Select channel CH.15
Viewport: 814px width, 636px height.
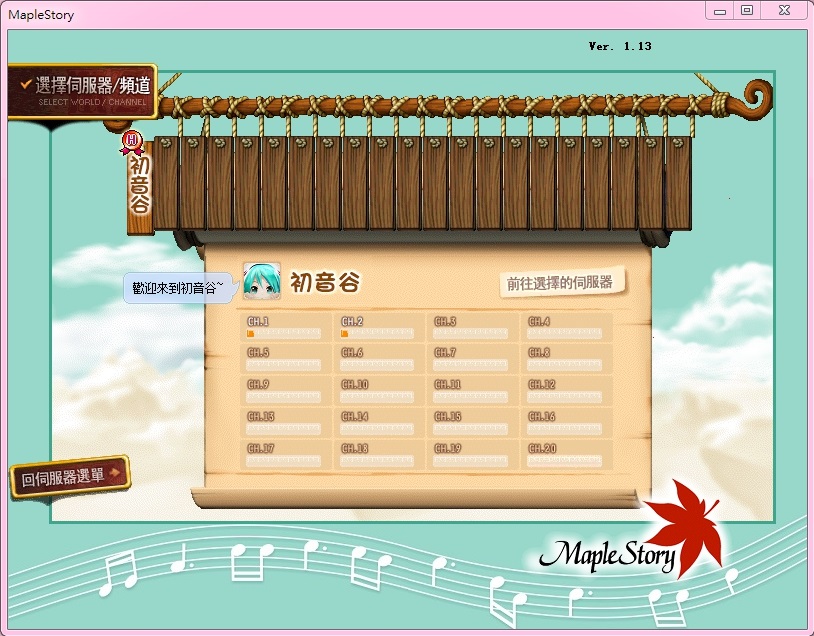pyautogui.click(x=472, y=423)
